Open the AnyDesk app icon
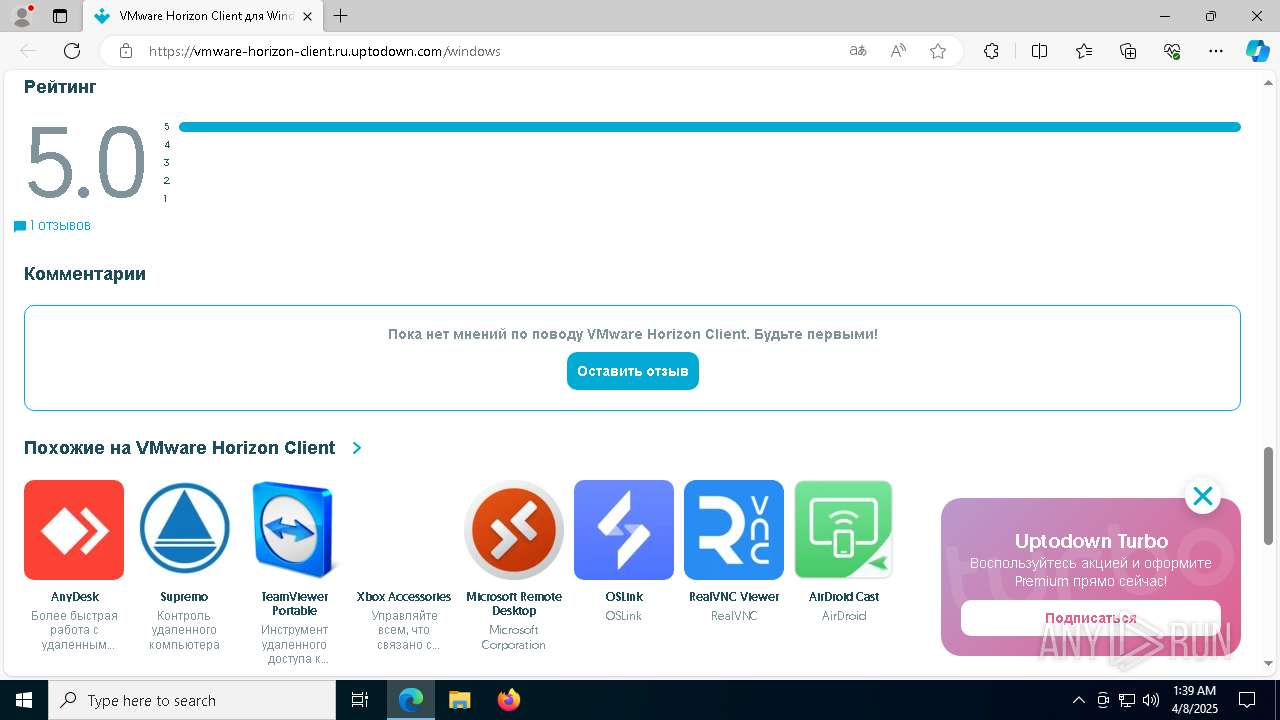This screenshot has width=1280, height=720. [74, 530]
